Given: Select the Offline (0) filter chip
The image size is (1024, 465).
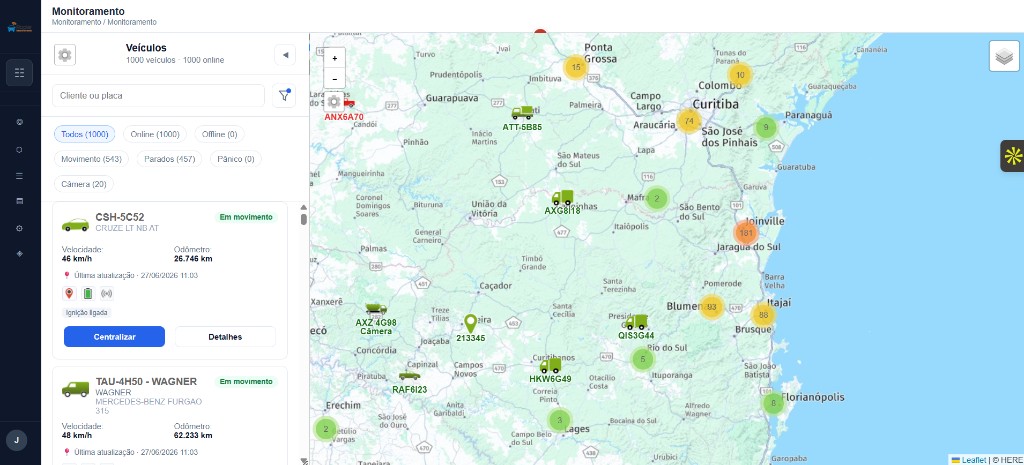Looking at the screenshot, I should [x=219, y=134].
